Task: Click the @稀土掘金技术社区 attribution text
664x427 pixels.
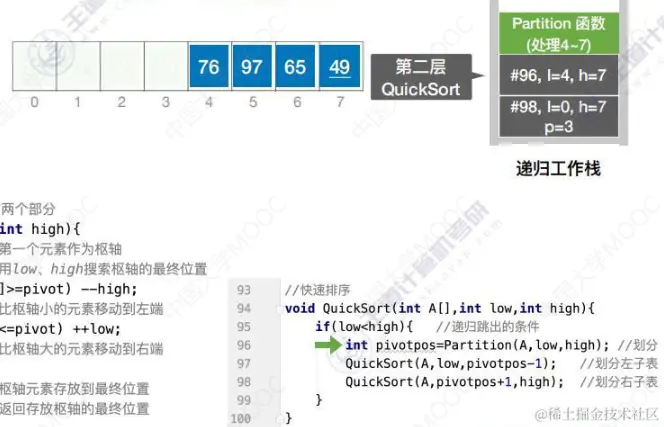Action: click(x=596, y=413)
